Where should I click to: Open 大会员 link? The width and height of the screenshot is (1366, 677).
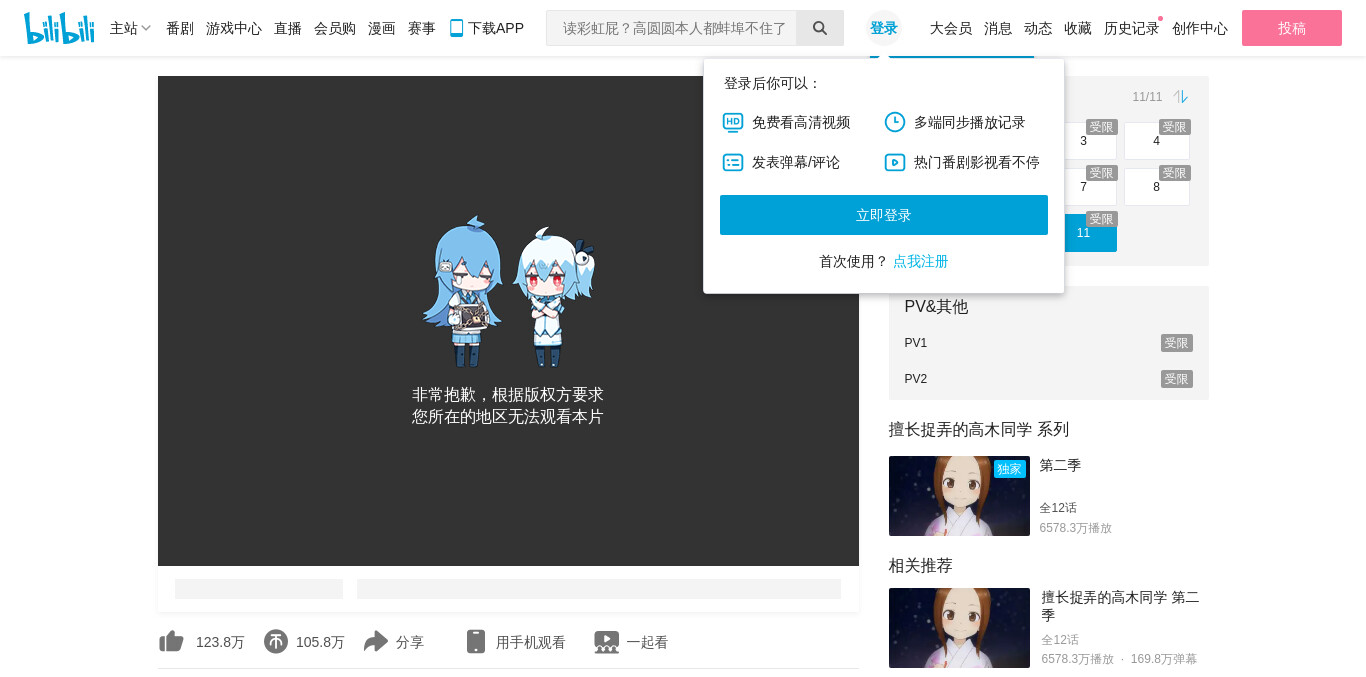coord(951,28)
